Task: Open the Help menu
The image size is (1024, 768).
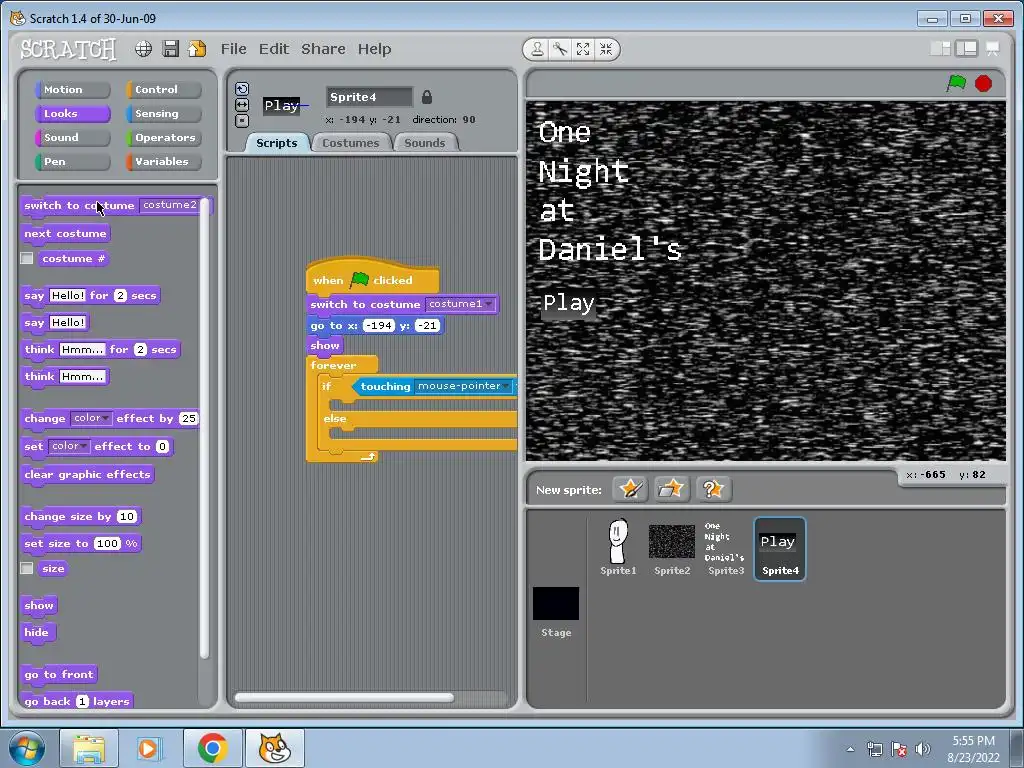Action: (374, 49)
